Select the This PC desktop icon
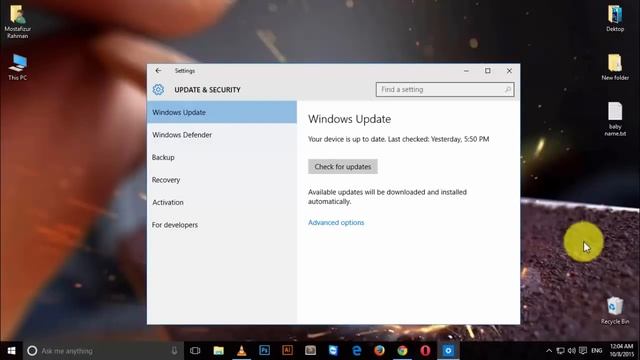This screenshot has width=640, height=360. coord(18,67)
